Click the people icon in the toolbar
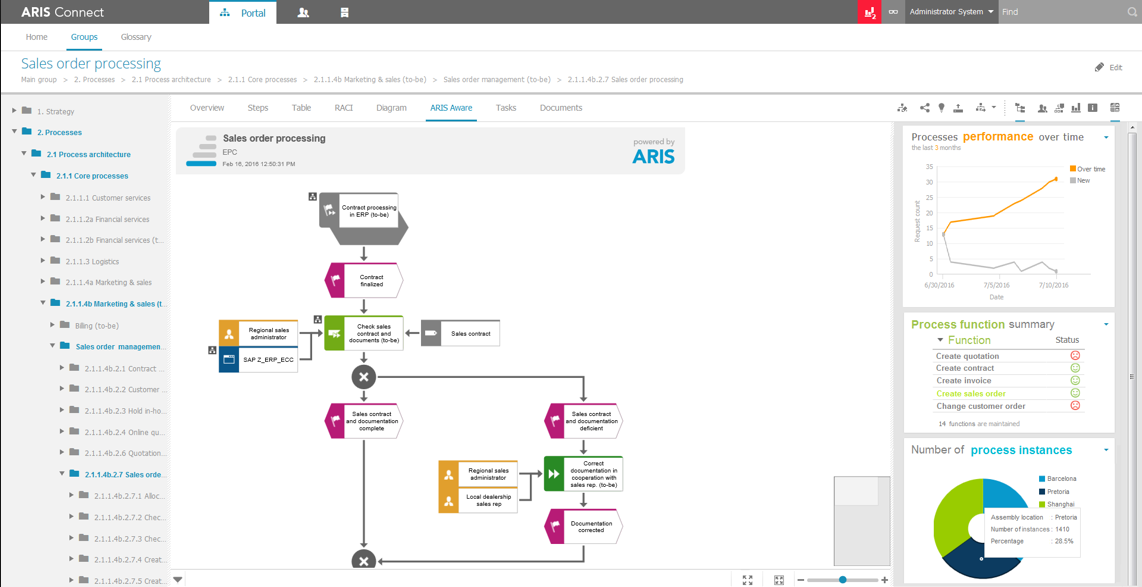 coord(1042,108)
